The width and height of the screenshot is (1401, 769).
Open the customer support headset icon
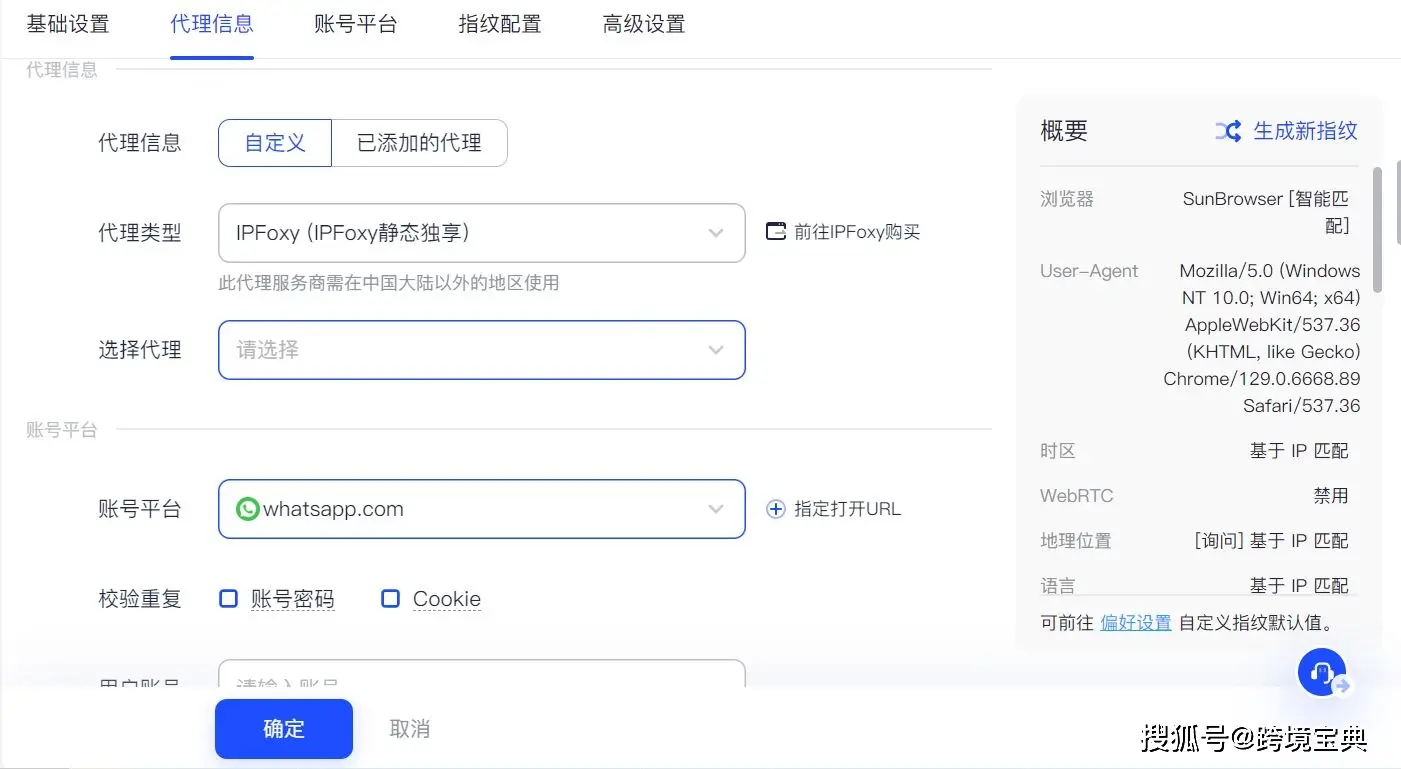tap(1322, 673)
